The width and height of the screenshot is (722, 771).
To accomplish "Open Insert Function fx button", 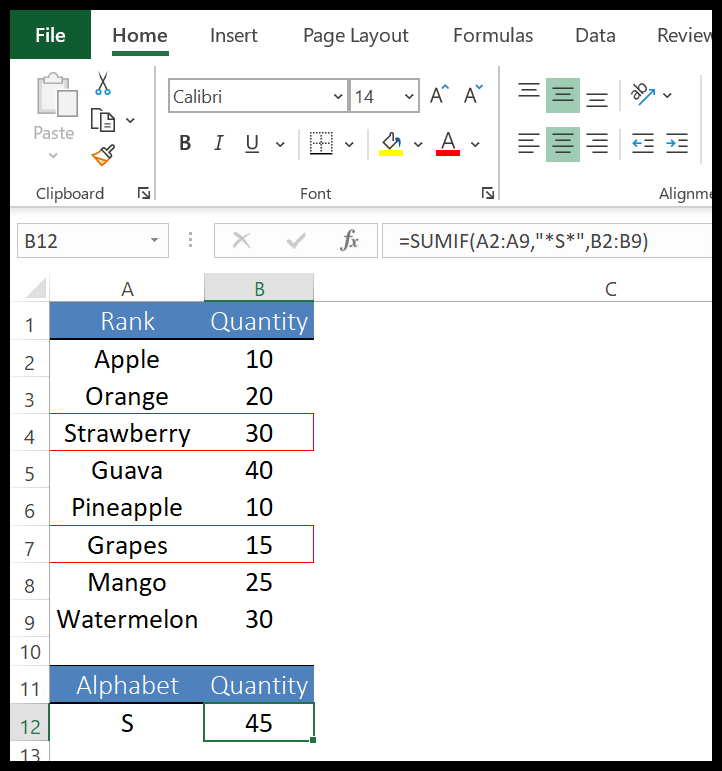I will tap(349, 240).
